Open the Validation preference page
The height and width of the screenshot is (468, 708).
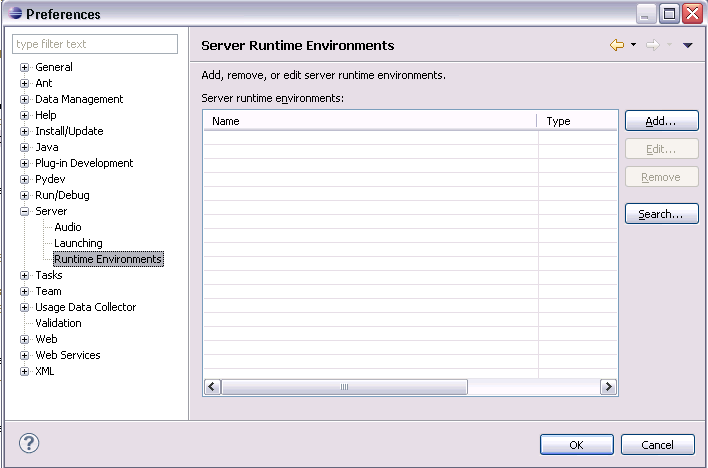pyautogui.click(x=58, y=323)
